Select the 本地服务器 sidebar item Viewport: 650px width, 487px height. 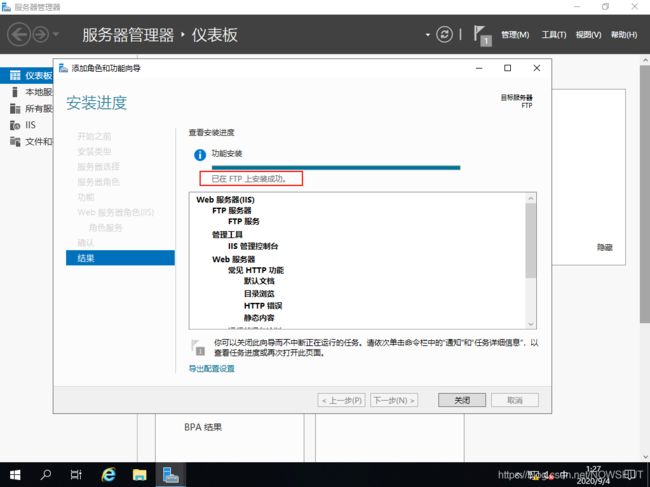pyautogui.click(x=27, y=92)
